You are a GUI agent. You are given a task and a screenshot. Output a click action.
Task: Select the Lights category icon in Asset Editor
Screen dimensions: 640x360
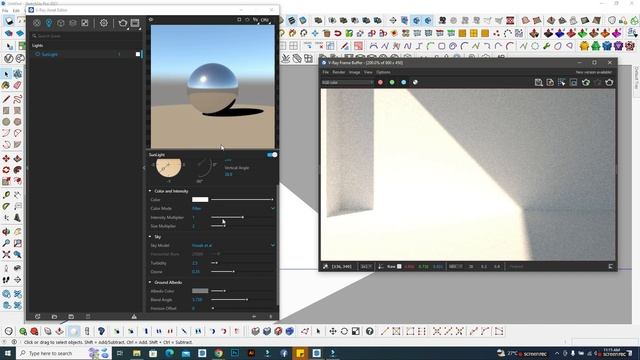pyautogui.click(x=49, y=23)
